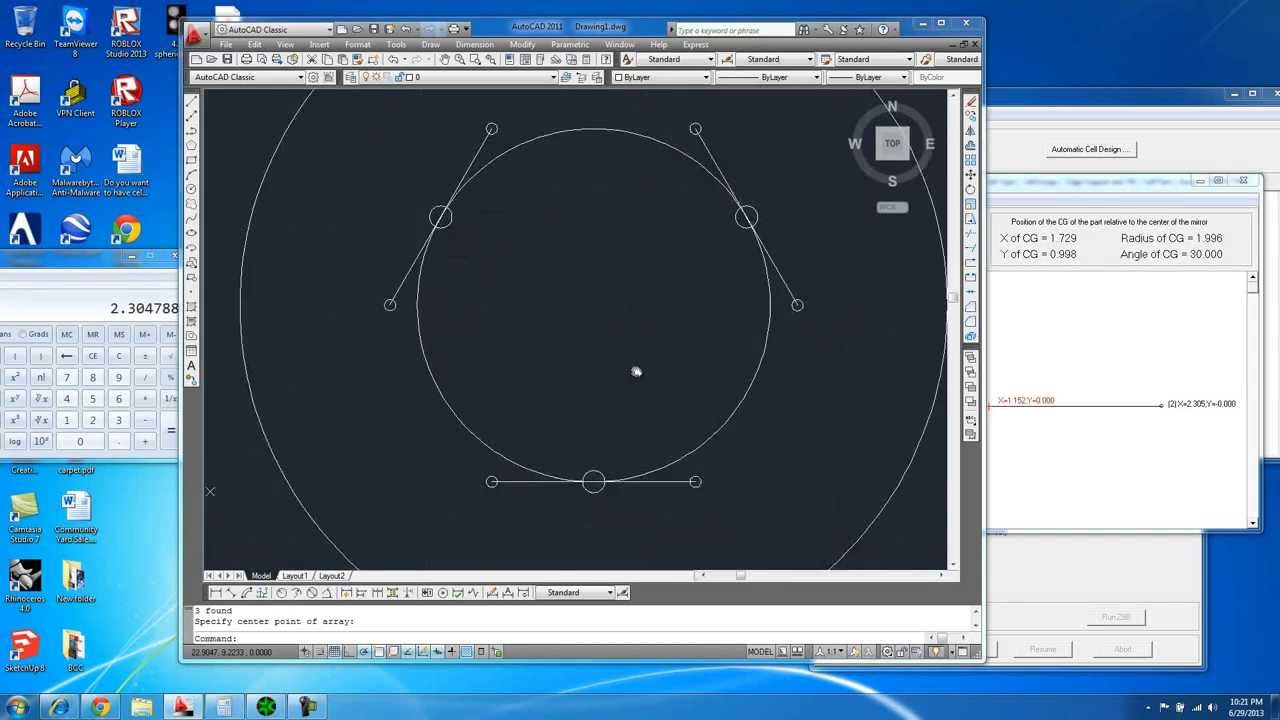This screenshot has height=720, width=1280.
Task: Click the New drawing icon in Standard toolbar
Action: pos(196,59)
